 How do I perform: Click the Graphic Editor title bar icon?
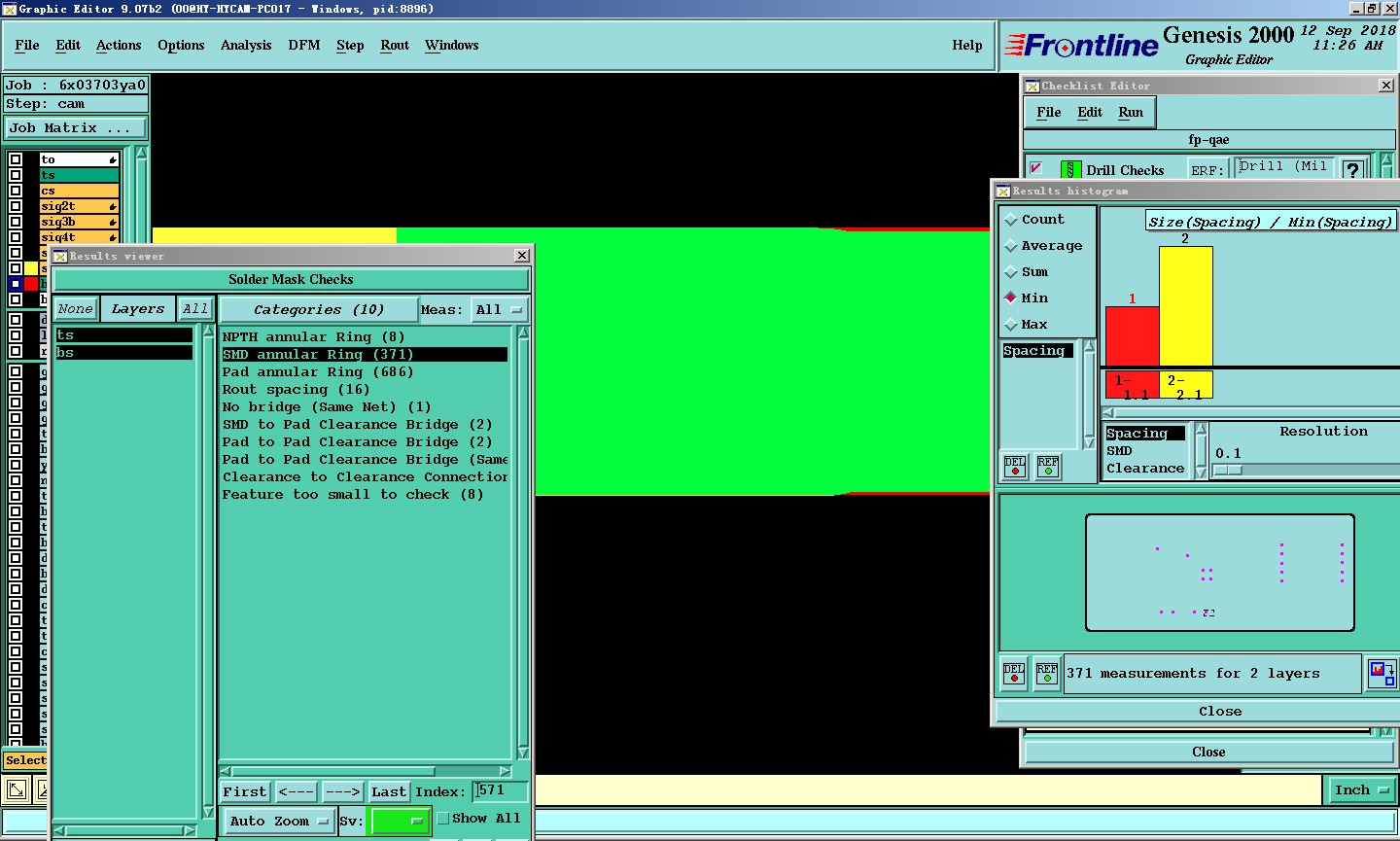[x=9, y=9]
